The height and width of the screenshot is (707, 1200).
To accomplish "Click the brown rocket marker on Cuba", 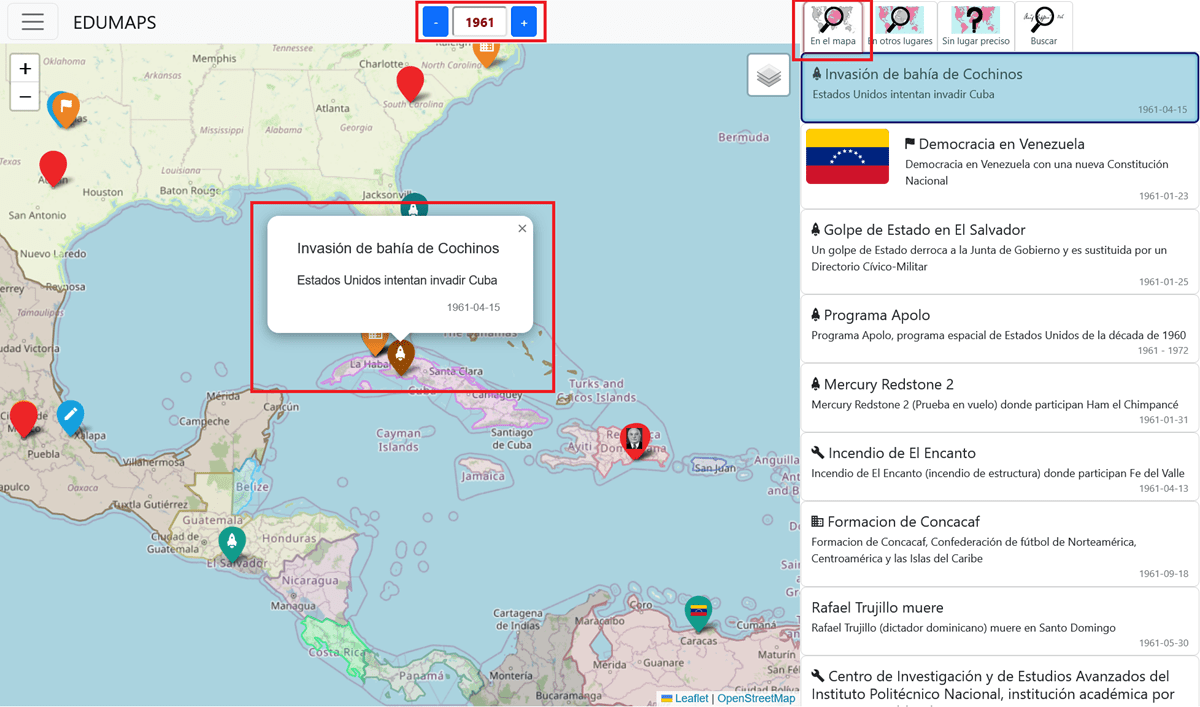I will tap(401, 355).
